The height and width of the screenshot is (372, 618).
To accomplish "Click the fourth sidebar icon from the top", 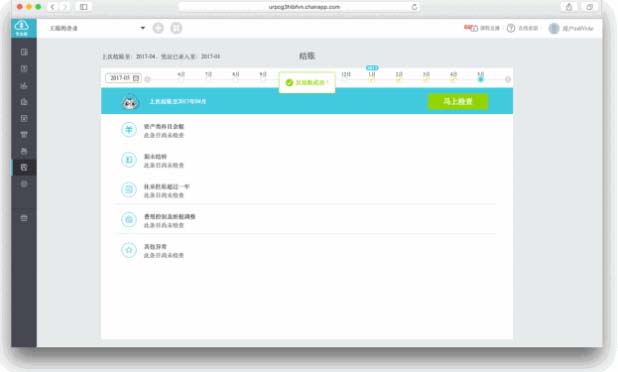I will (24, 102).
